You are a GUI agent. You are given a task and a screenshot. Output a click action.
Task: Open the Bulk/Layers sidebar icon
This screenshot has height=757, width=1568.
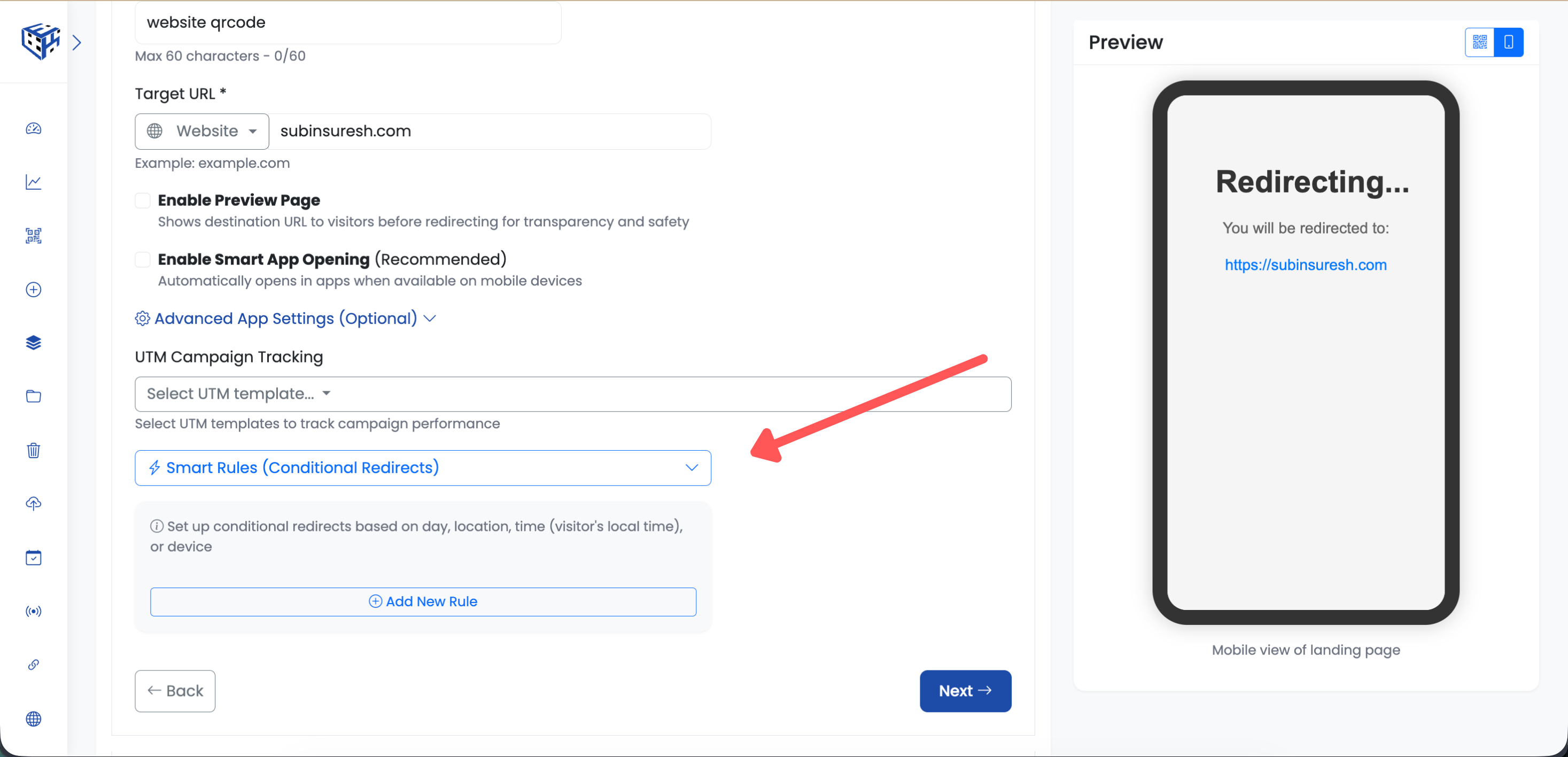click(34, 342)
